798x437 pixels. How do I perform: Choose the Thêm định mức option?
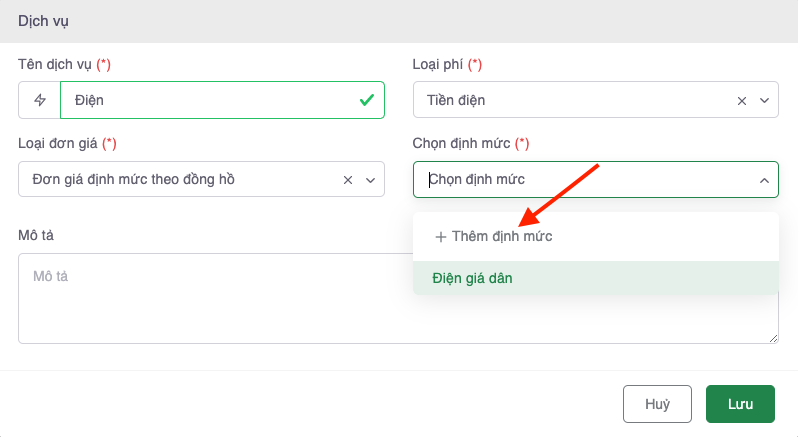pos(494,237)
